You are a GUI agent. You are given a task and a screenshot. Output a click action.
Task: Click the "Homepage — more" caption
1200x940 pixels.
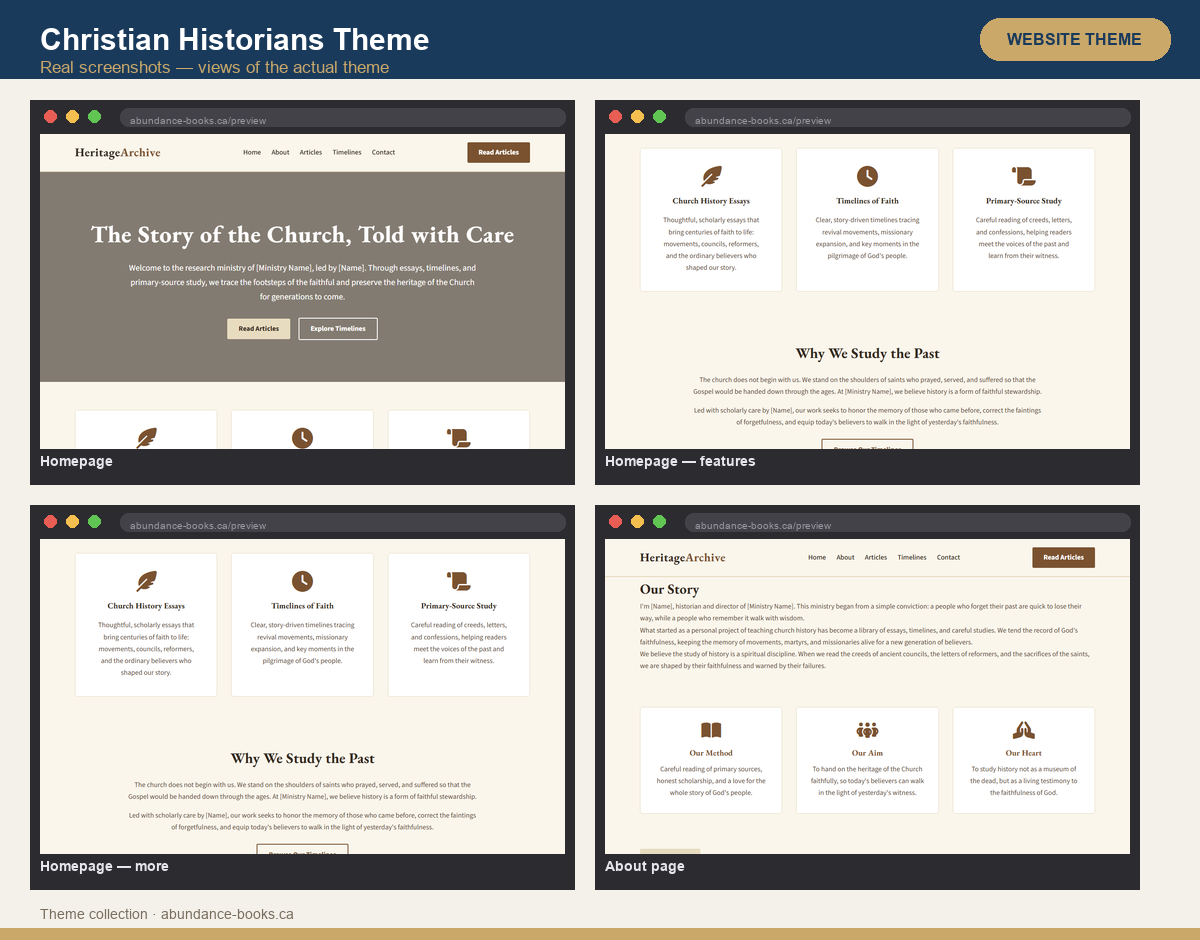104,866
